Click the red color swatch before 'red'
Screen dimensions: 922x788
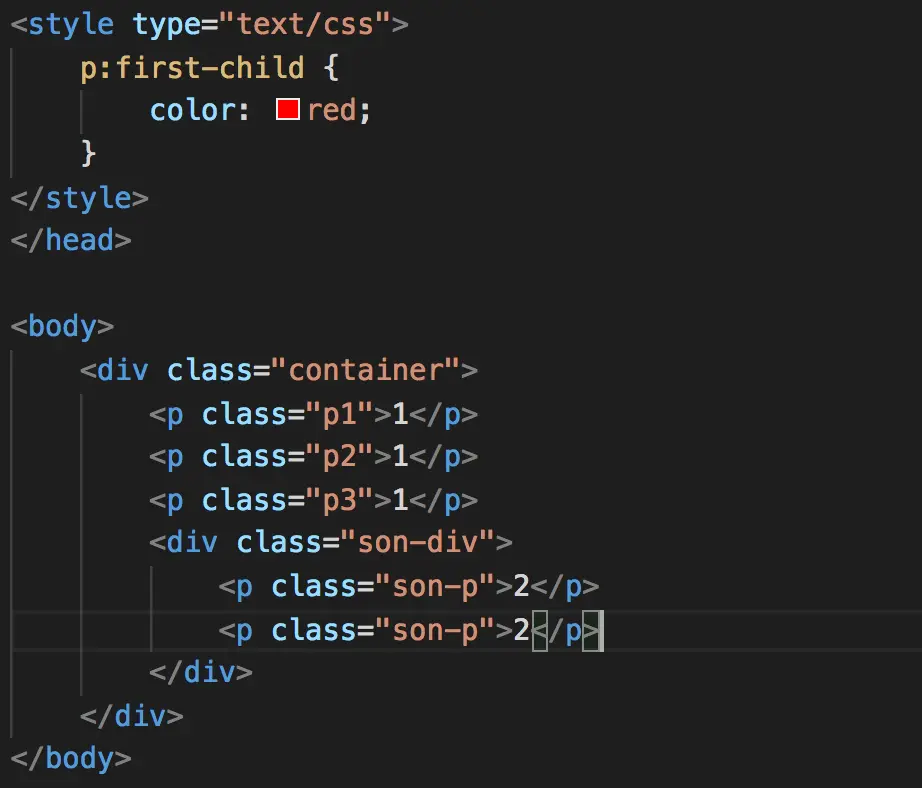pos(288,109)
